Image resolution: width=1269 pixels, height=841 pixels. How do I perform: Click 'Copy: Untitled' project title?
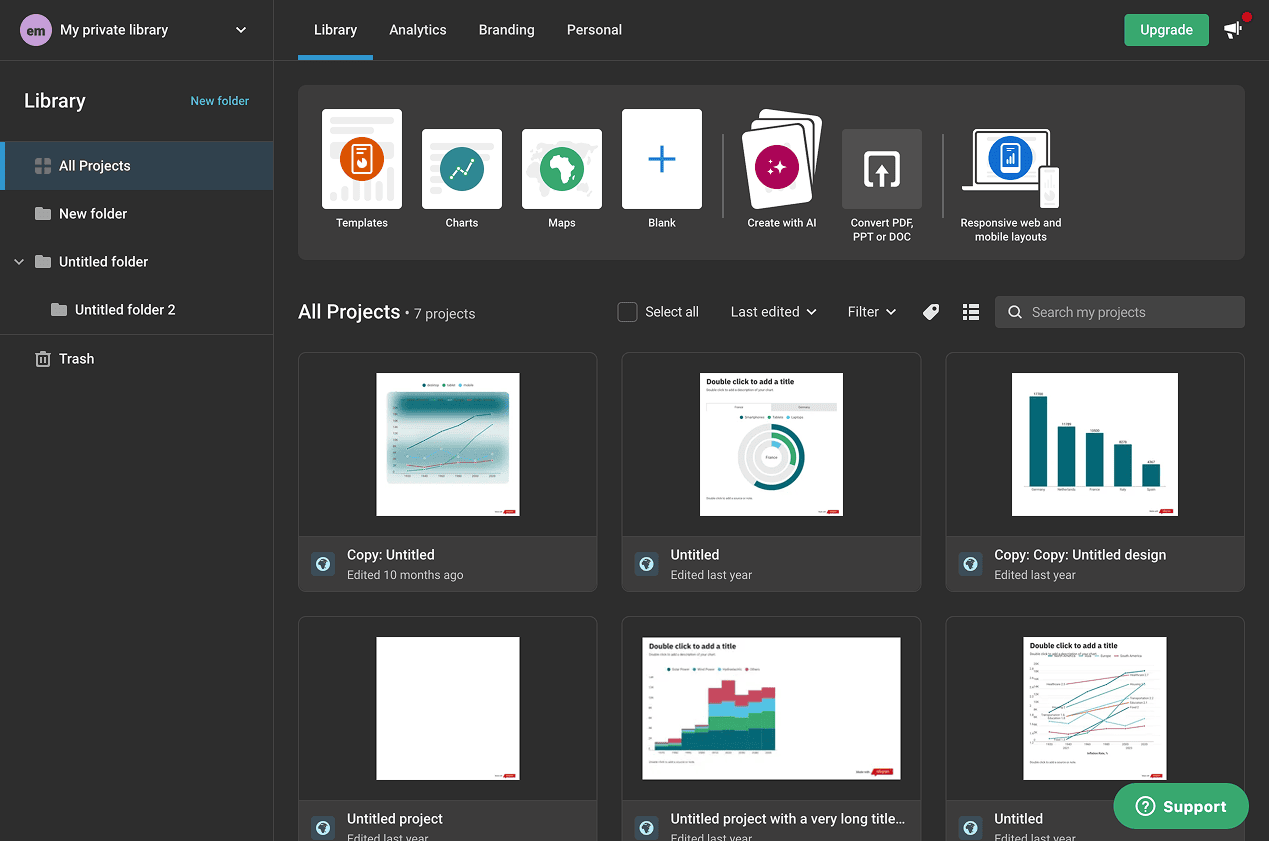pos(390,555)
